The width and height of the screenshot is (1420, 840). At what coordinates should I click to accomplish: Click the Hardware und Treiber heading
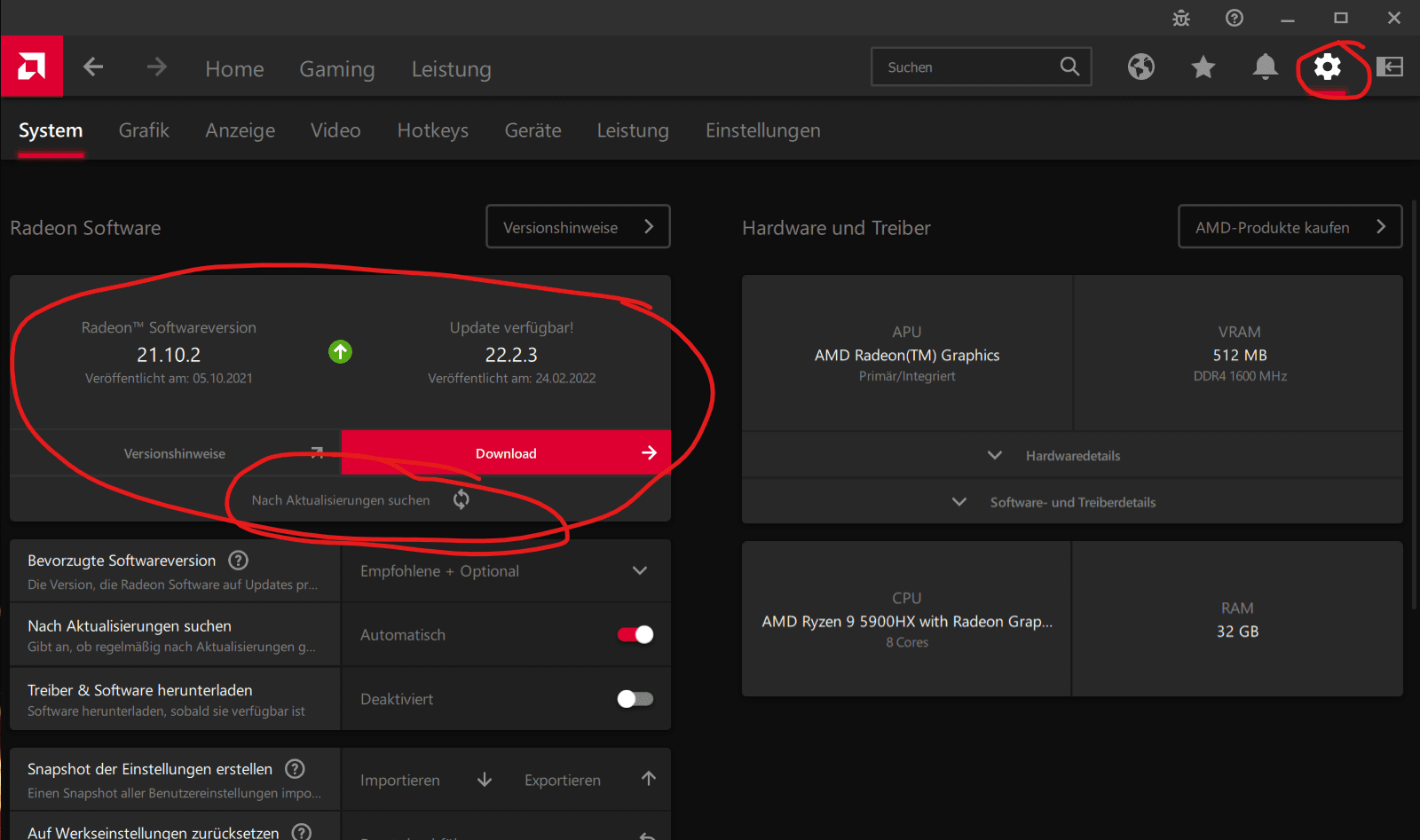pyautogui.click(x=836, y=228)
